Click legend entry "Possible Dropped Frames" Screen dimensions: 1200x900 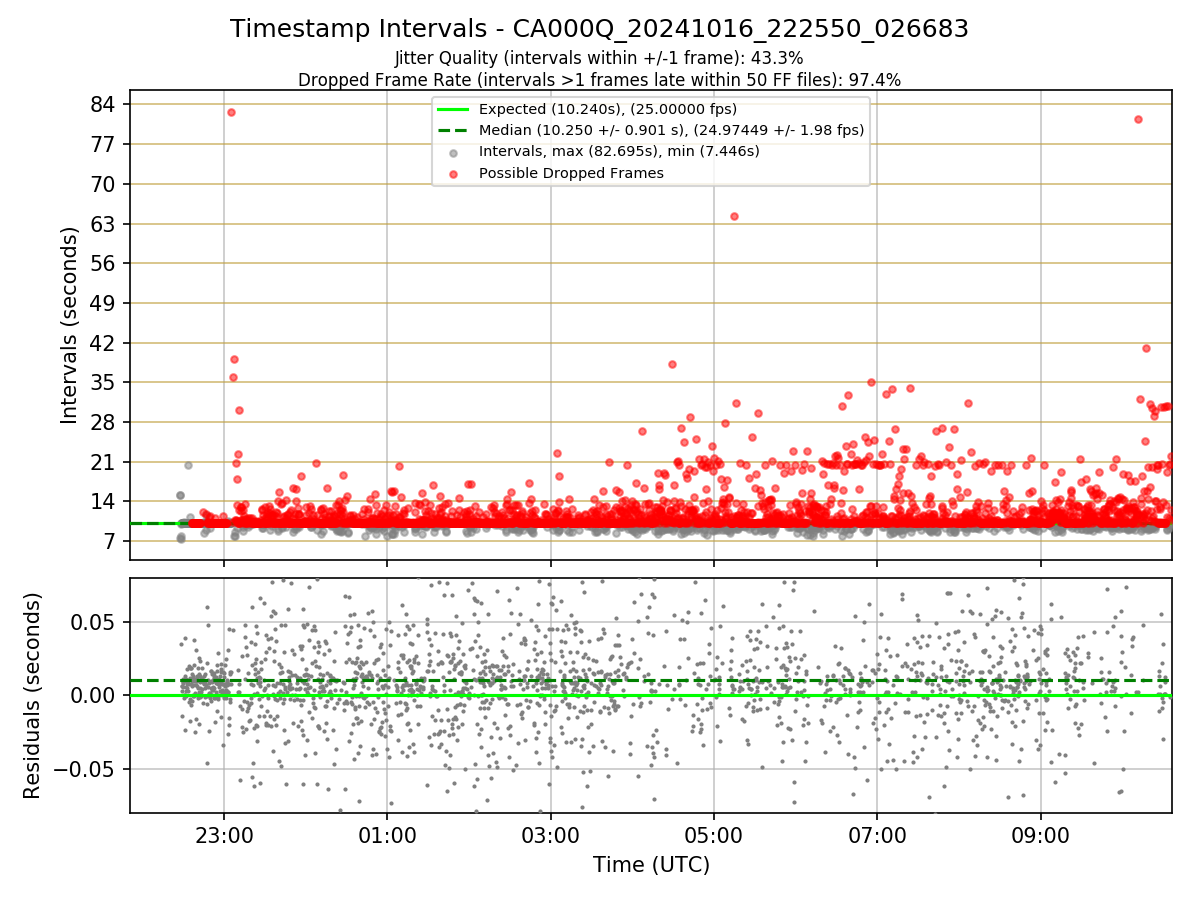tap(571, 173)
